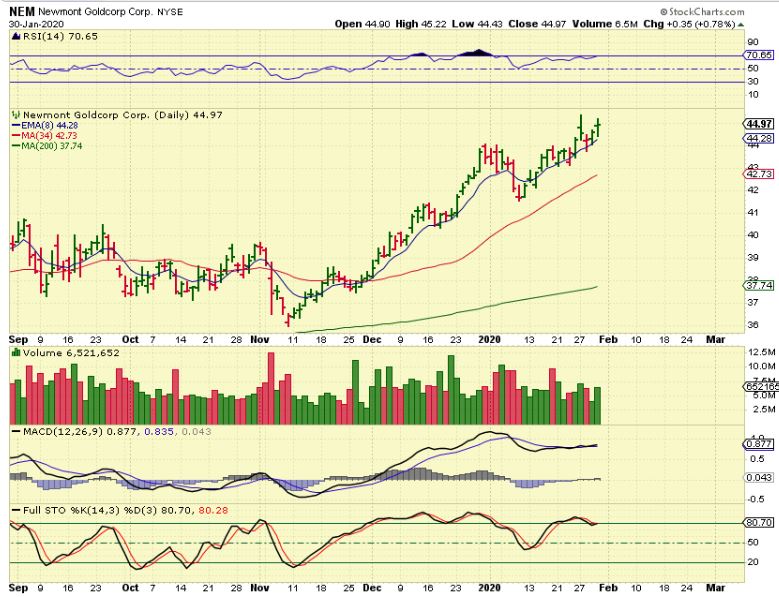Click the 0.043 histogram axis tag
Image resolution: width=779 pixels, height=597 pixels.
(759, 477)
